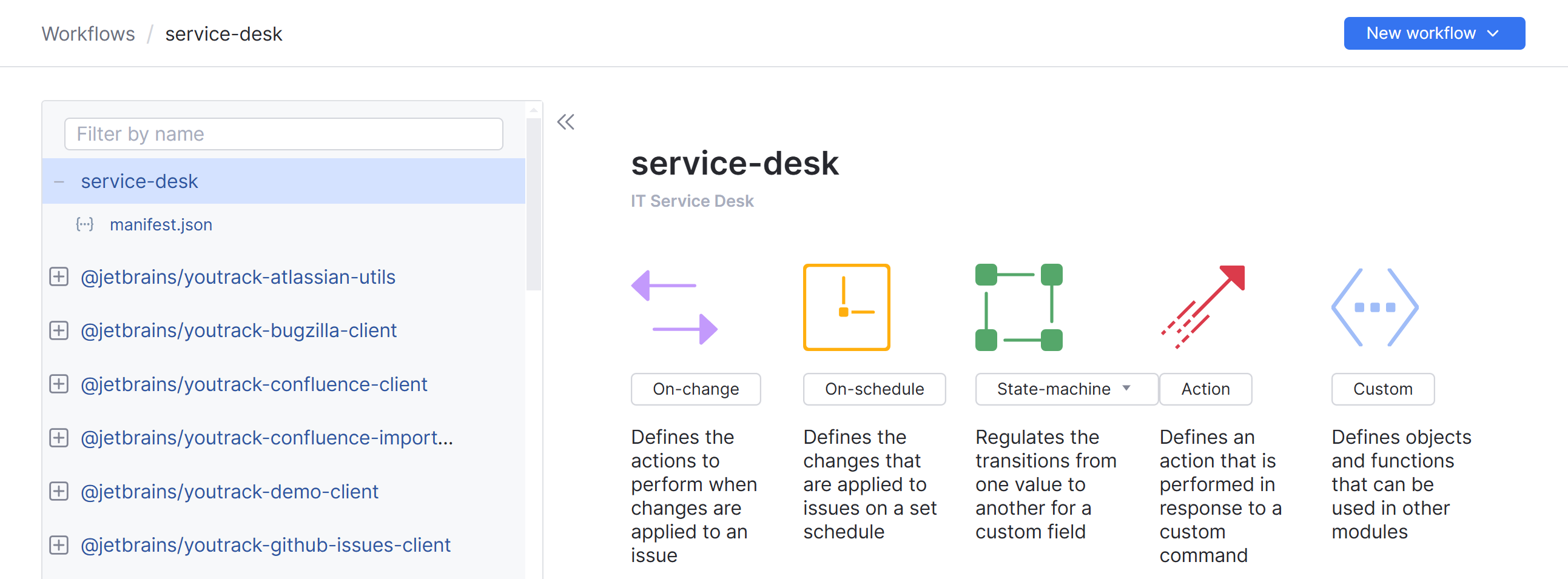The image size is (1568, 579).
Task: Open the New workflow menu
Action: point(1433,33)
